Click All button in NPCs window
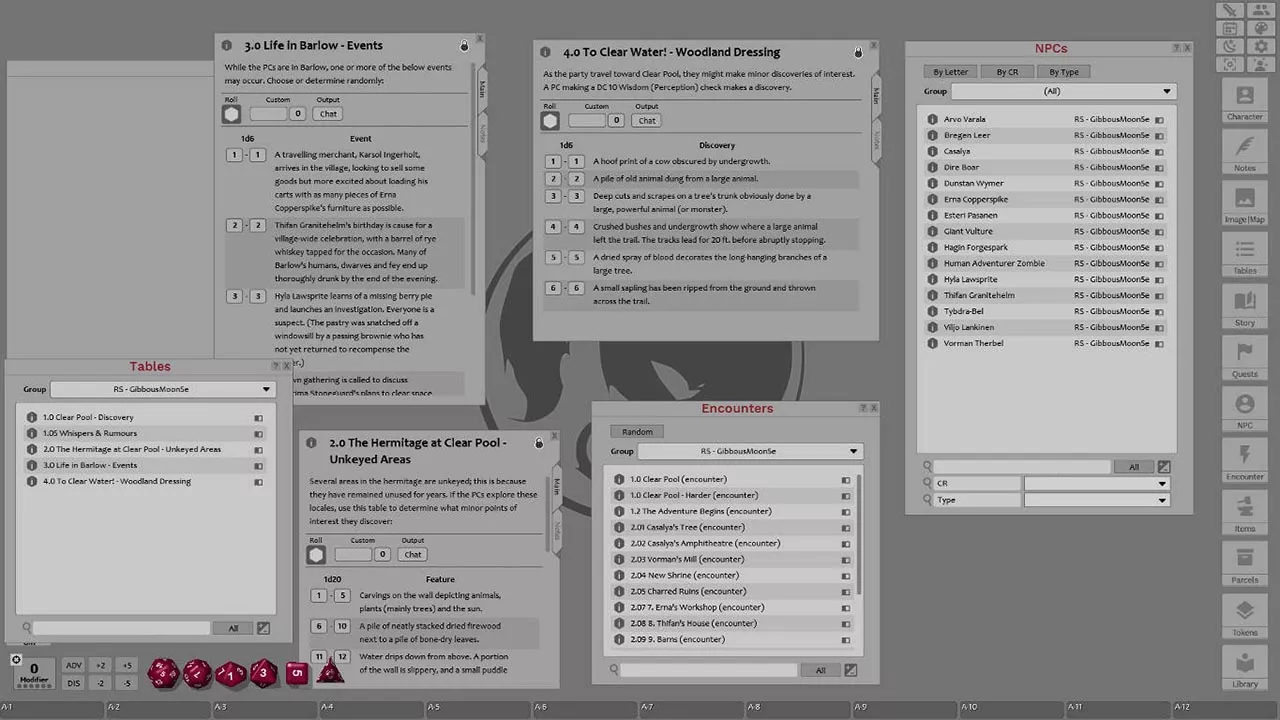The height and width of the screenshot is (720, 1280). coord(1134,467)
